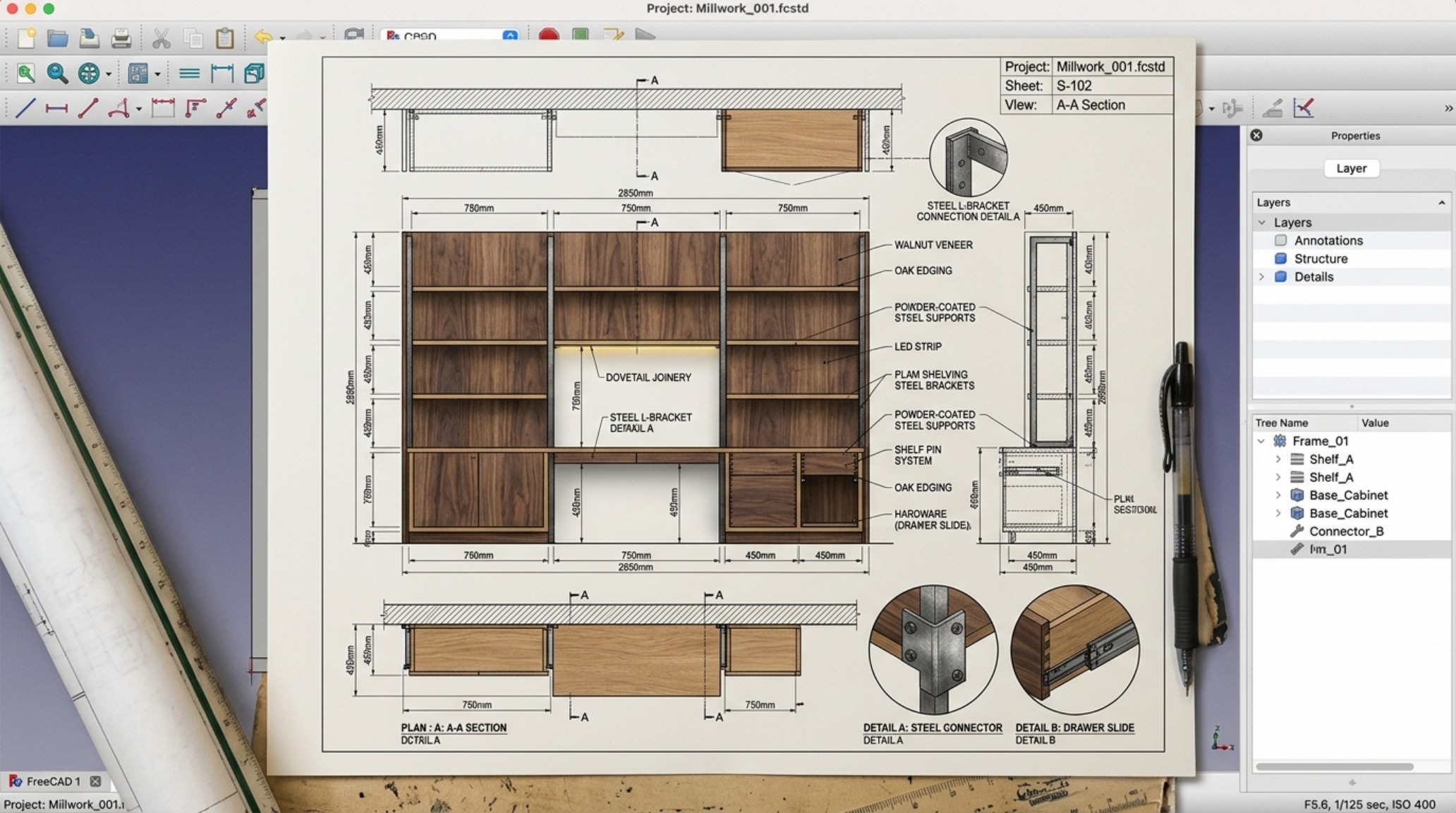
Task: Collapse the Layers panel header arrow
Action: point(1441,203)
